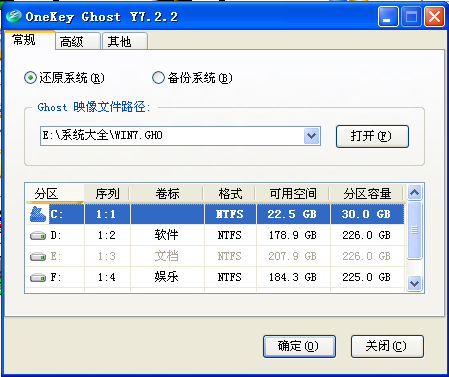Click the 1:3 sequence cell
The height and width of the screenshot is (377, 449).
coord(107,256)
